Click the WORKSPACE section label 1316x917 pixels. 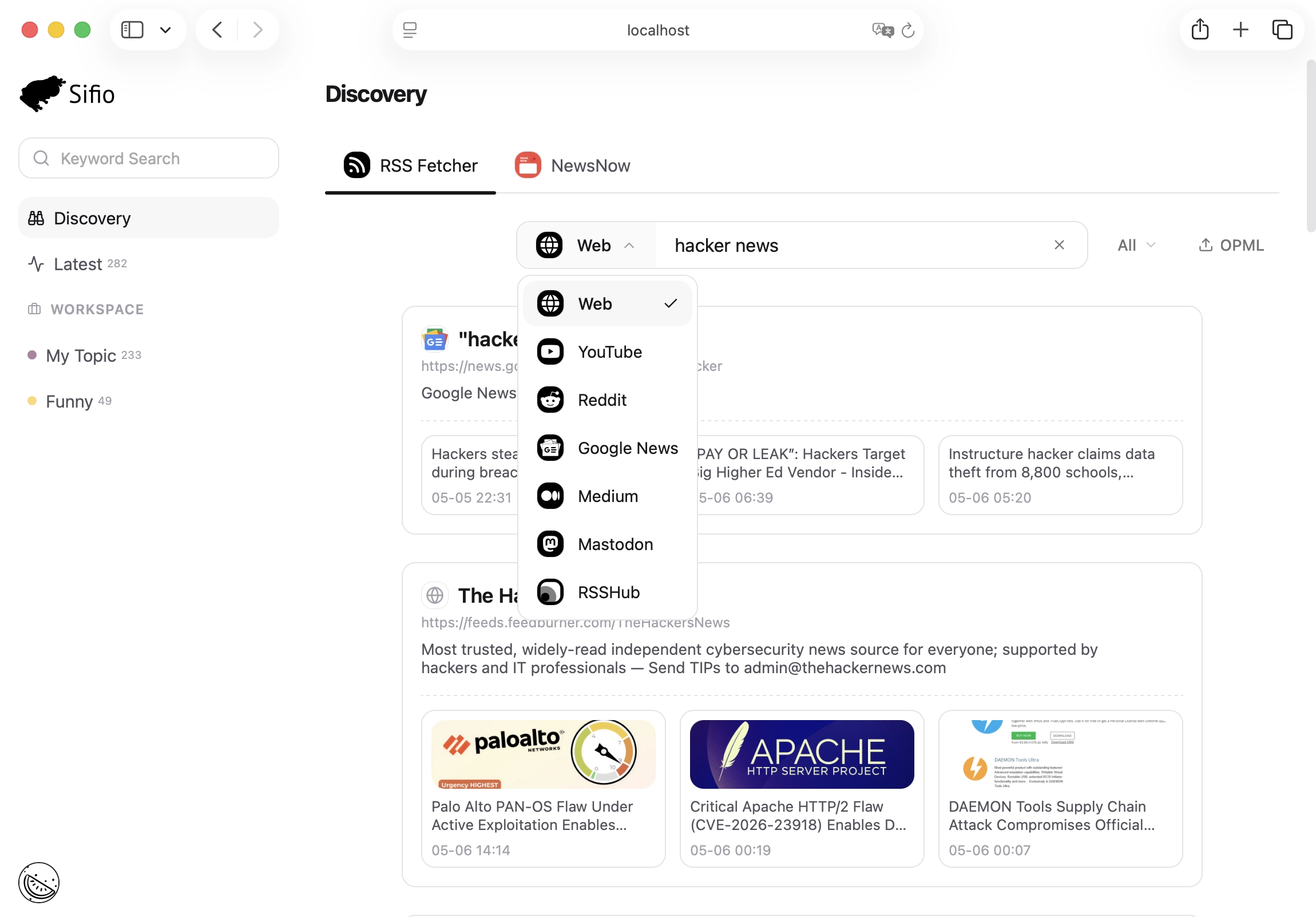tap(97, 309)
